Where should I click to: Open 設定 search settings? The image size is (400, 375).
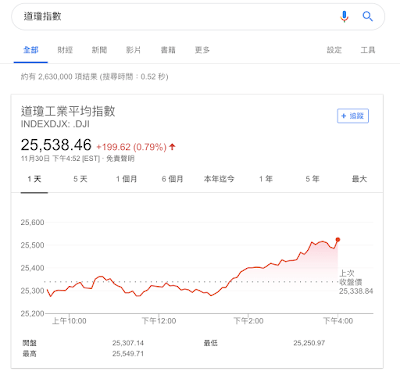[334, 50]
